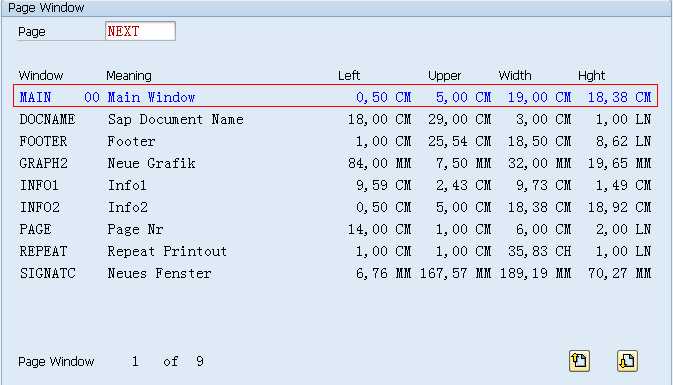Click the 'Main Window' meaning text
The image size is (673, 385).
click(x=152, y=97)
